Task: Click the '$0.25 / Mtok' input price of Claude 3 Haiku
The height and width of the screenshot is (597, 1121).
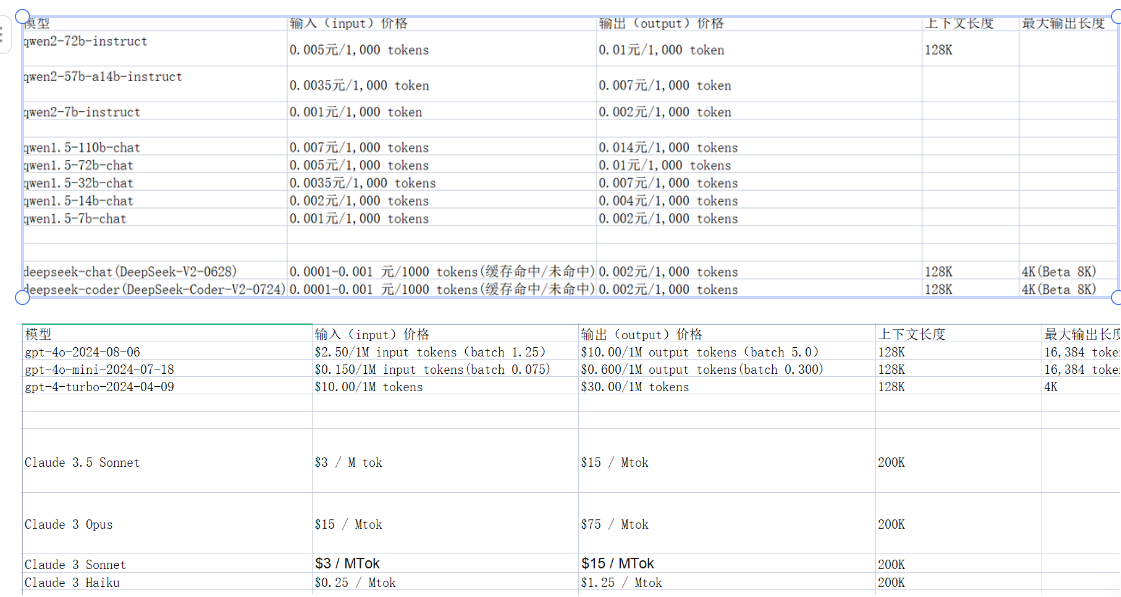Action: tap(355, 583)
